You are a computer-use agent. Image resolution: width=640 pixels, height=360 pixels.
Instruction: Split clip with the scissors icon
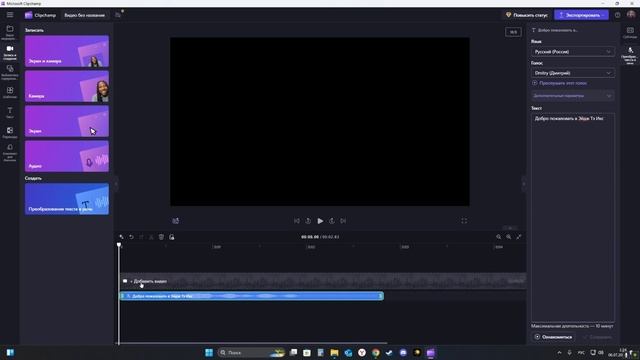(x=151, y=237)
